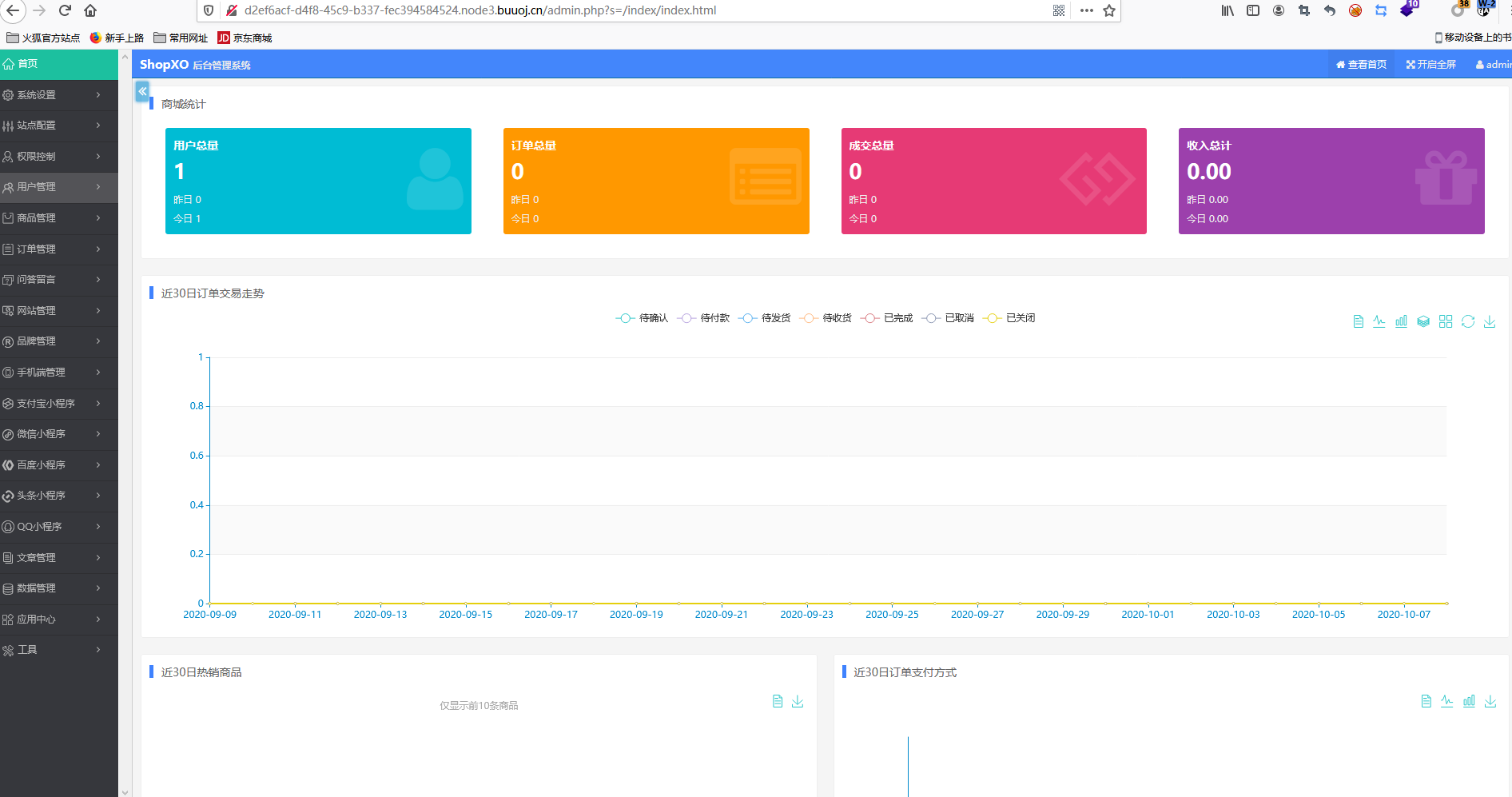Image resolution: width=1512 pixels, height=797 pixels.
Task: Open the QR code icon in address bar
Action: click(x=1059, y=10)
